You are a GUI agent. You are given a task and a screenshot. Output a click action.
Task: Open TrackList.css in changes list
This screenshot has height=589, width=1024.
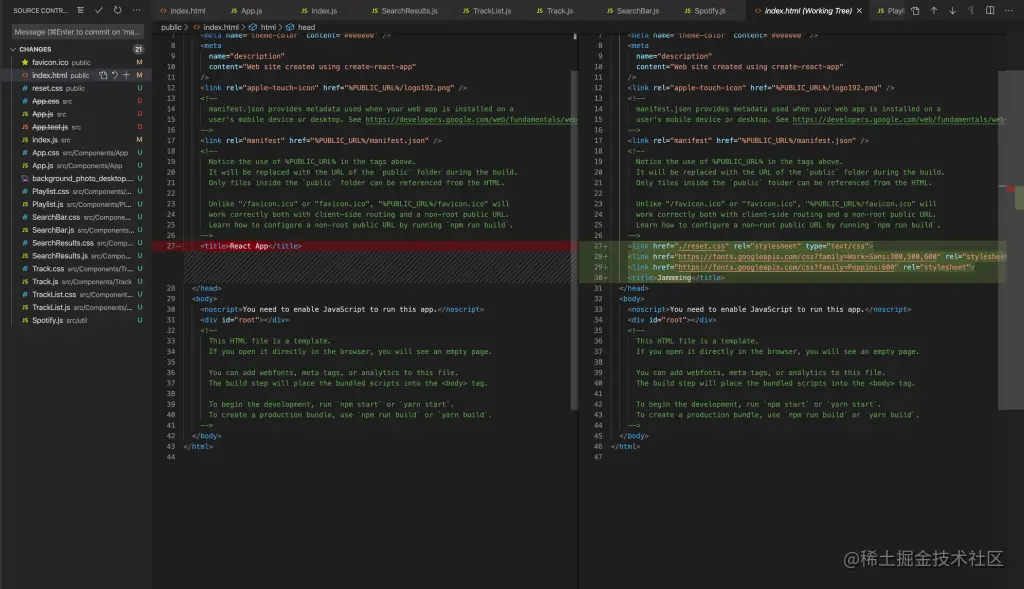point(78,294)
